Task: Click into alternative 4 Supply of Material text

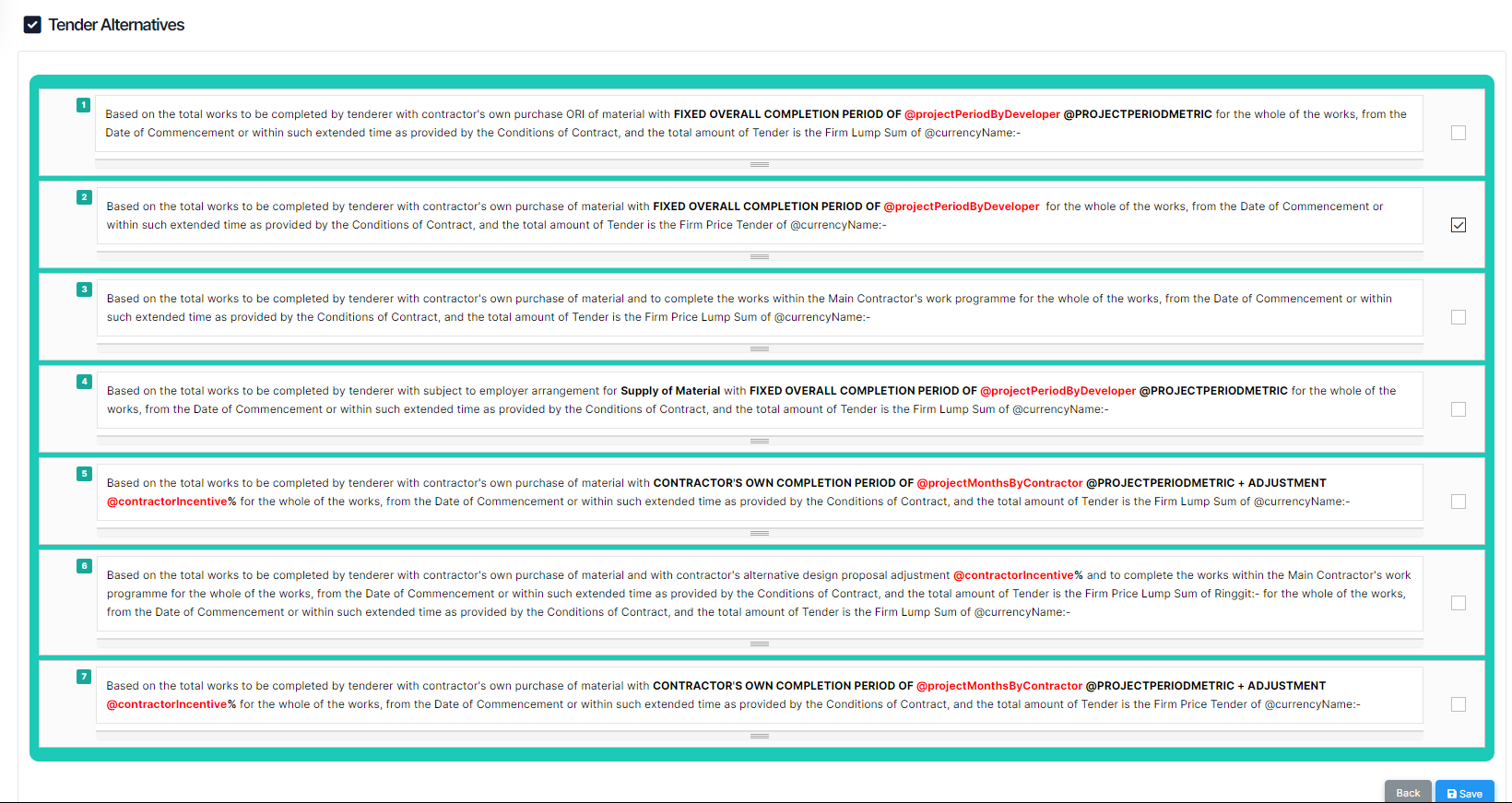Action: tap(760, 400)
